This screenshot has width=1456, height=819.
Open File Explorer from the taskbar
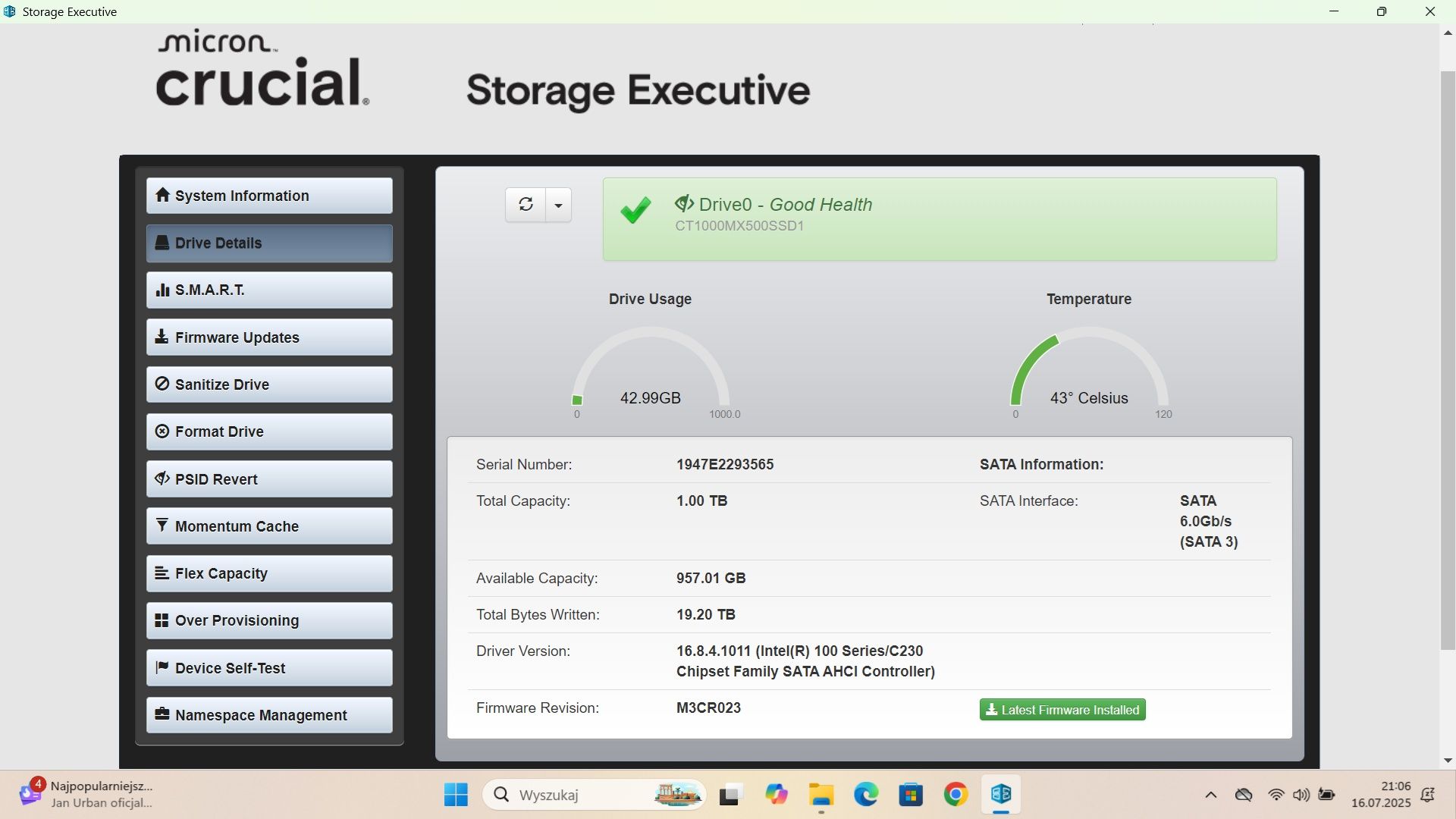pyautogui.click(x=821, y=795)
